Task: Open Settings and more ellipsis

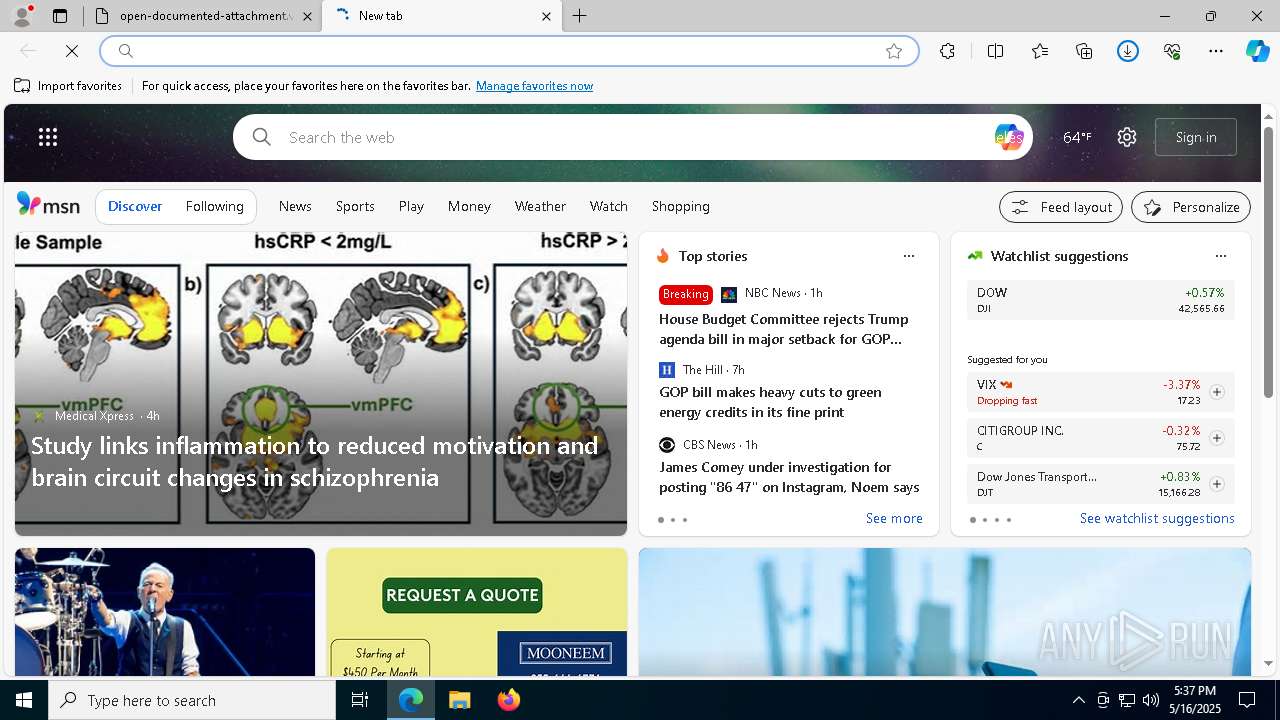Action: [x=1216, y=51]
